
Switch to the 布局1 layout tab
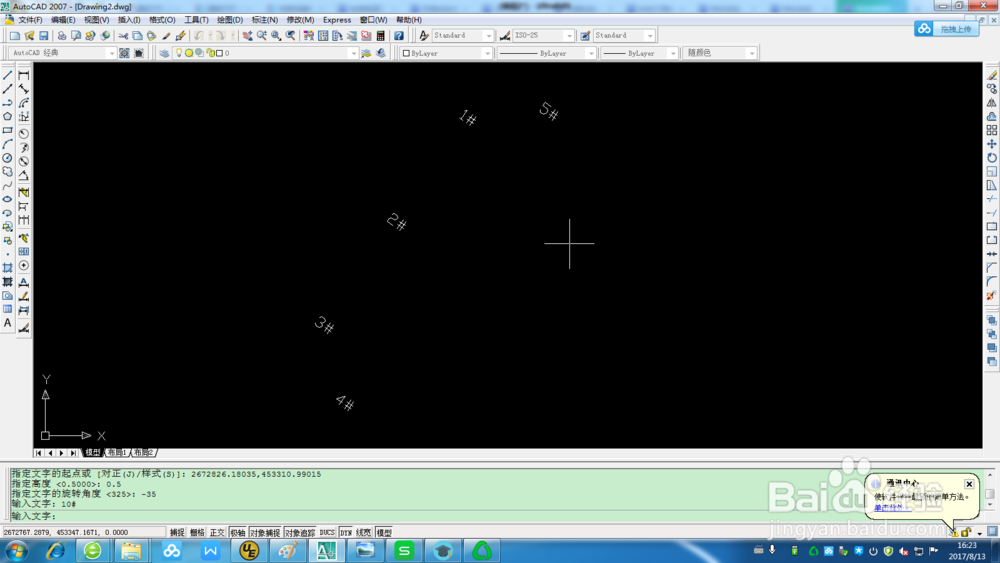point(117,452)
